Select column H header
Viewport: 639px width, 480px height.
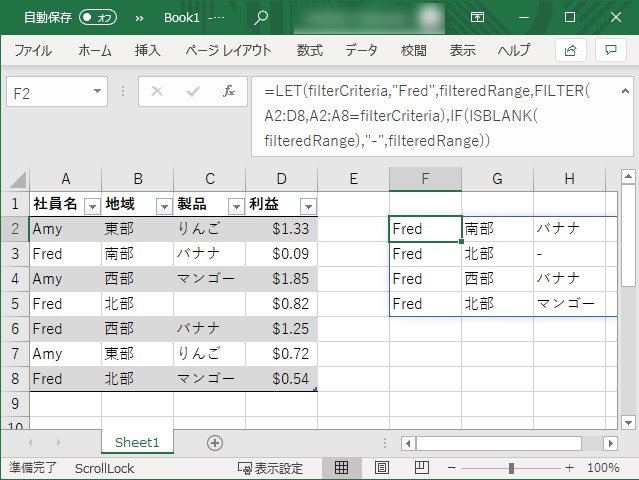[x=569, y=179]
